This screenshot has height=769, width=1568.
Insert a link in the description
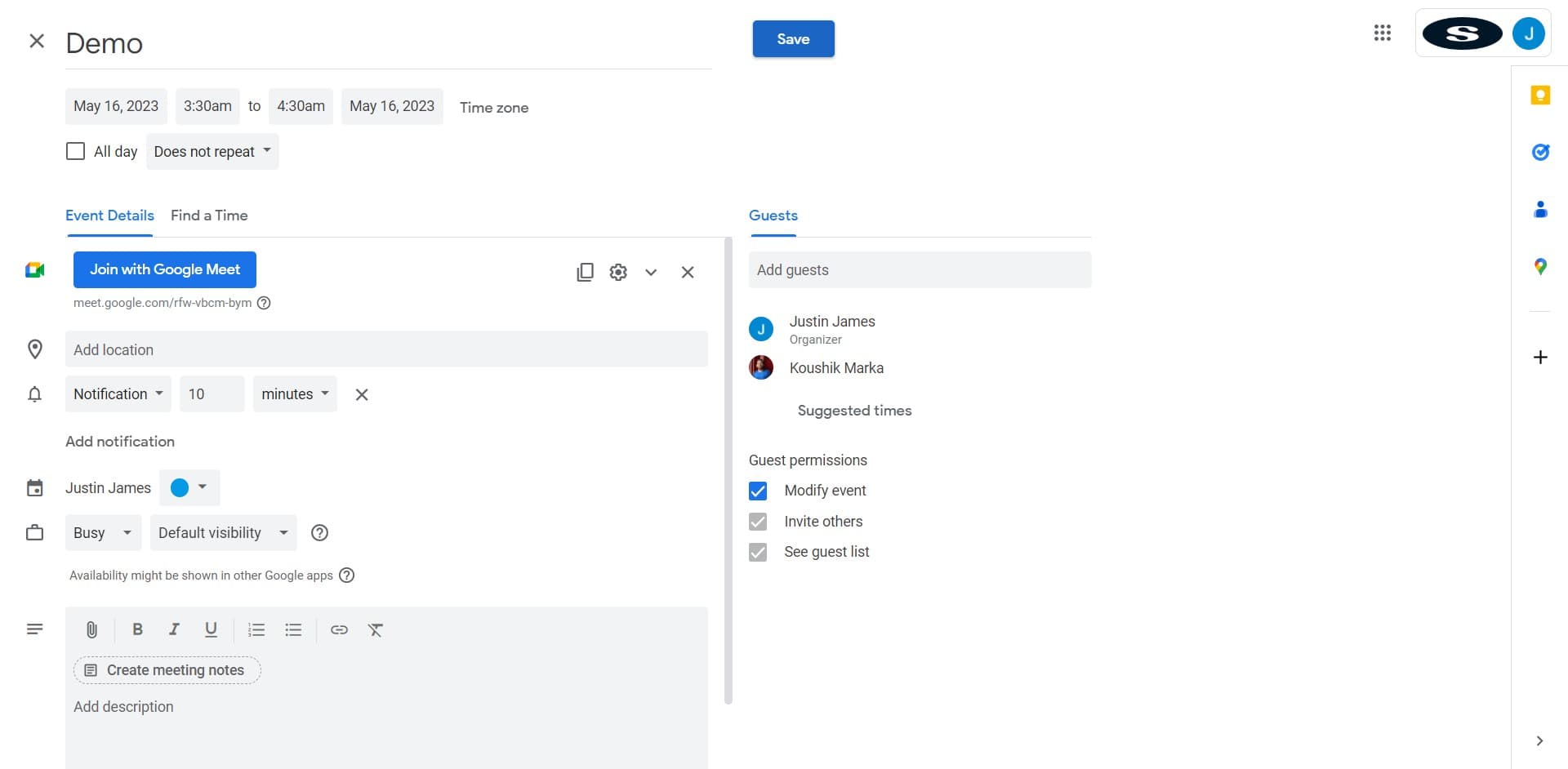click(x=339, y=629)
